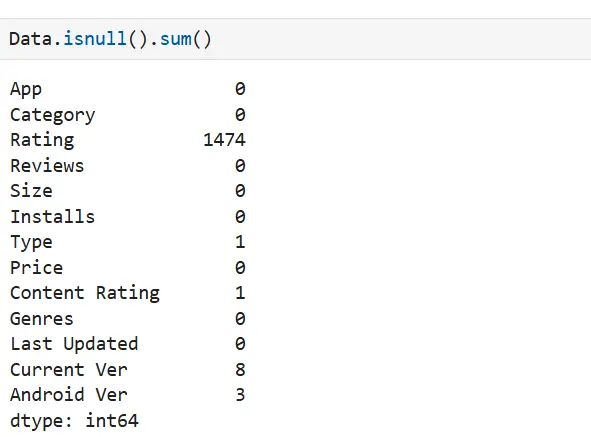
Task: Click the Size row label
Action: (x=31, y=191)
